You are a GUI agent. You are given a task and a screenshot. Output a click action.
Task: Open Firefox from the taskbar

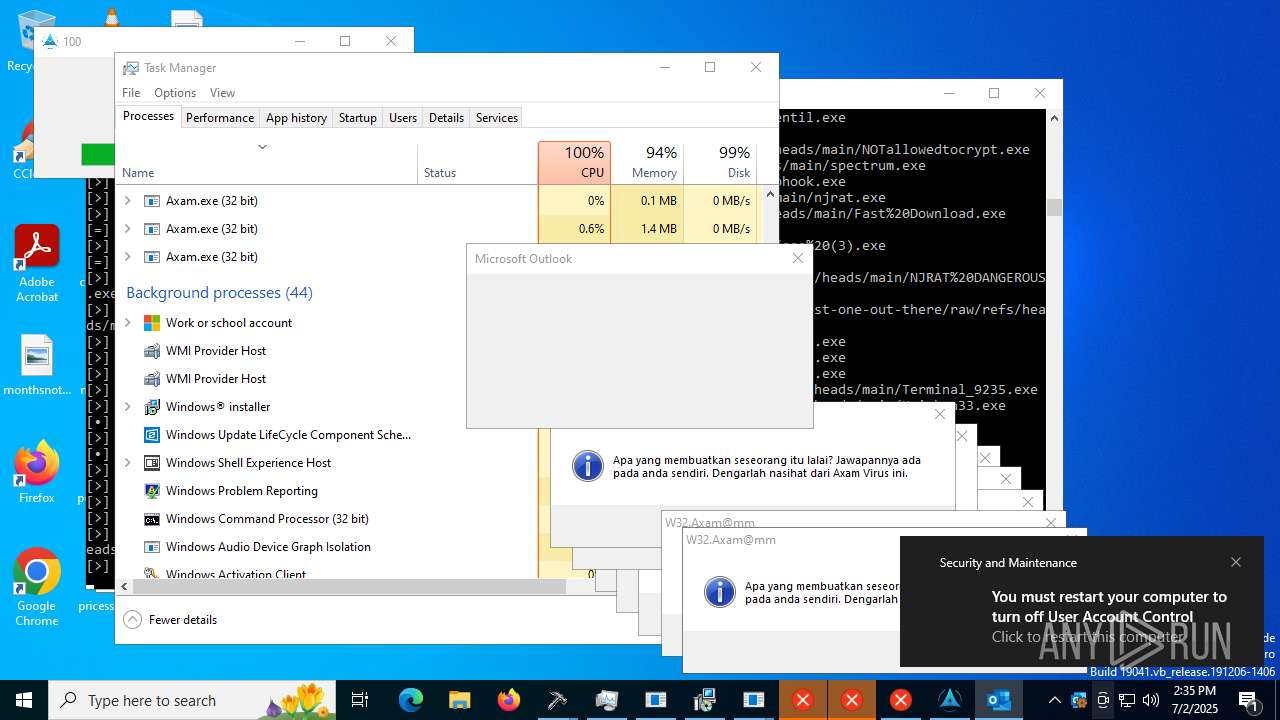509,700
